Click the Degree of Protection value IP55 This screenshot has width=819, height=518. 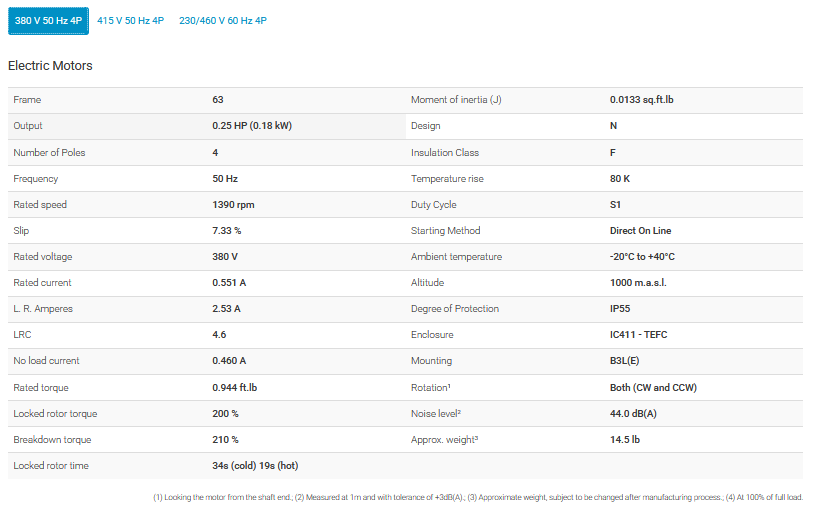coord(622,309)
